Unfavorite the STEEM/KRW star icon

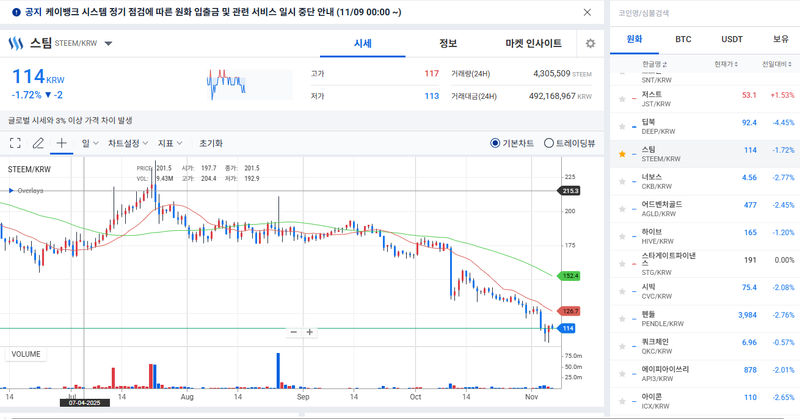[x=622, y=155]
